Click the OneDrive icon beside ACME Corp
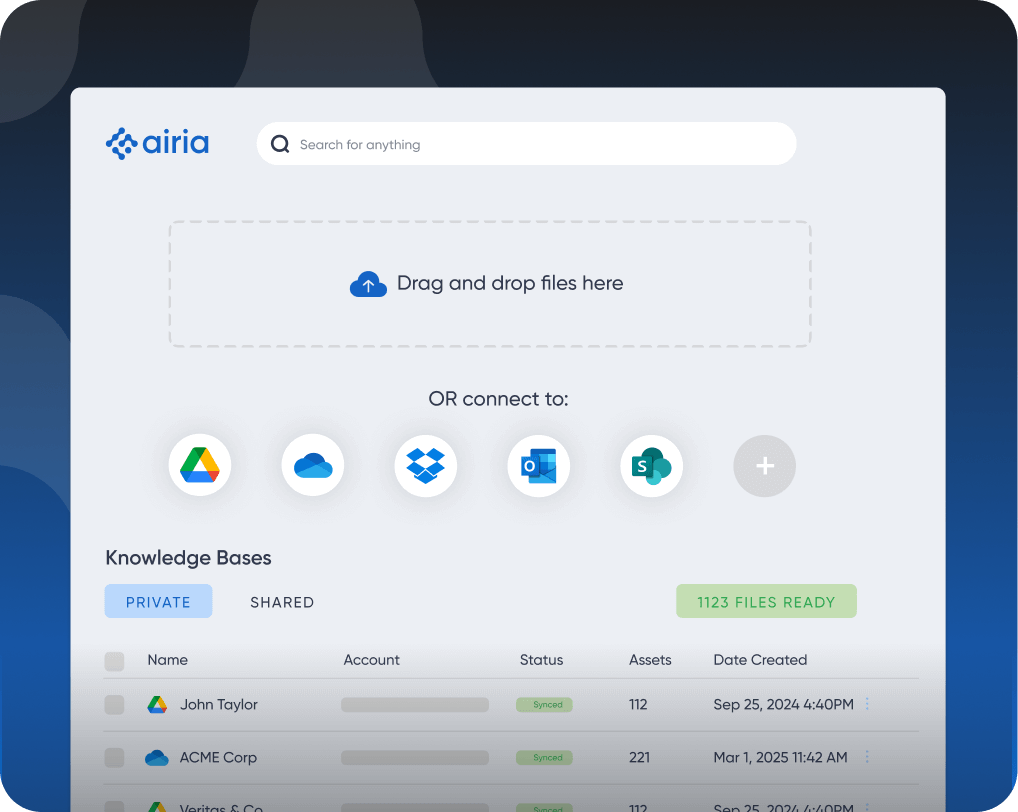This screenshot has height=812, width=1018. pyautogui.click(x=156, y=757)
